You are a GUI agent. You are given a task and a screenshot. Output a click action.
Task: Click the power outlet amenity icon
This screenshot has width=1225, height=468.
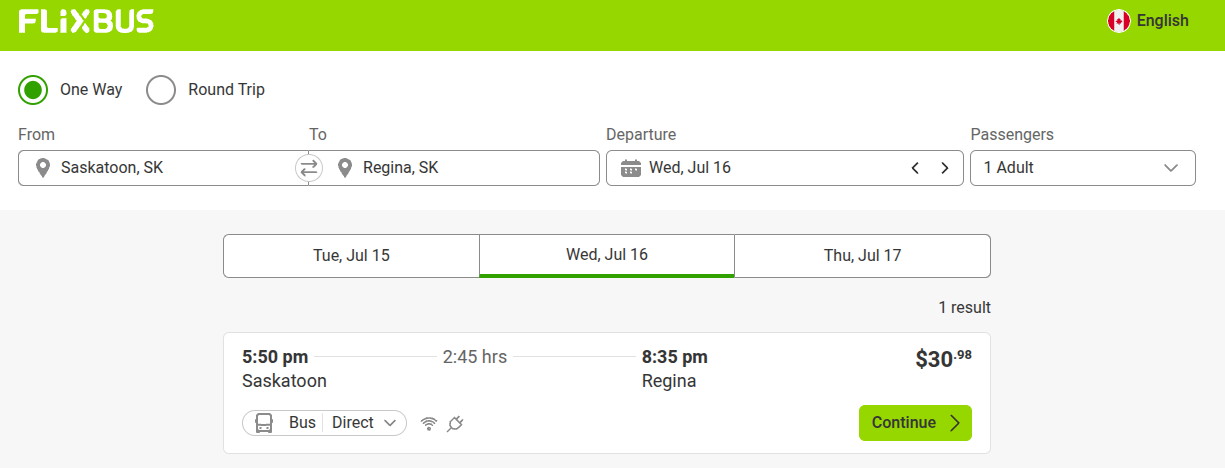pyautogui.click(x=455, y=423)
